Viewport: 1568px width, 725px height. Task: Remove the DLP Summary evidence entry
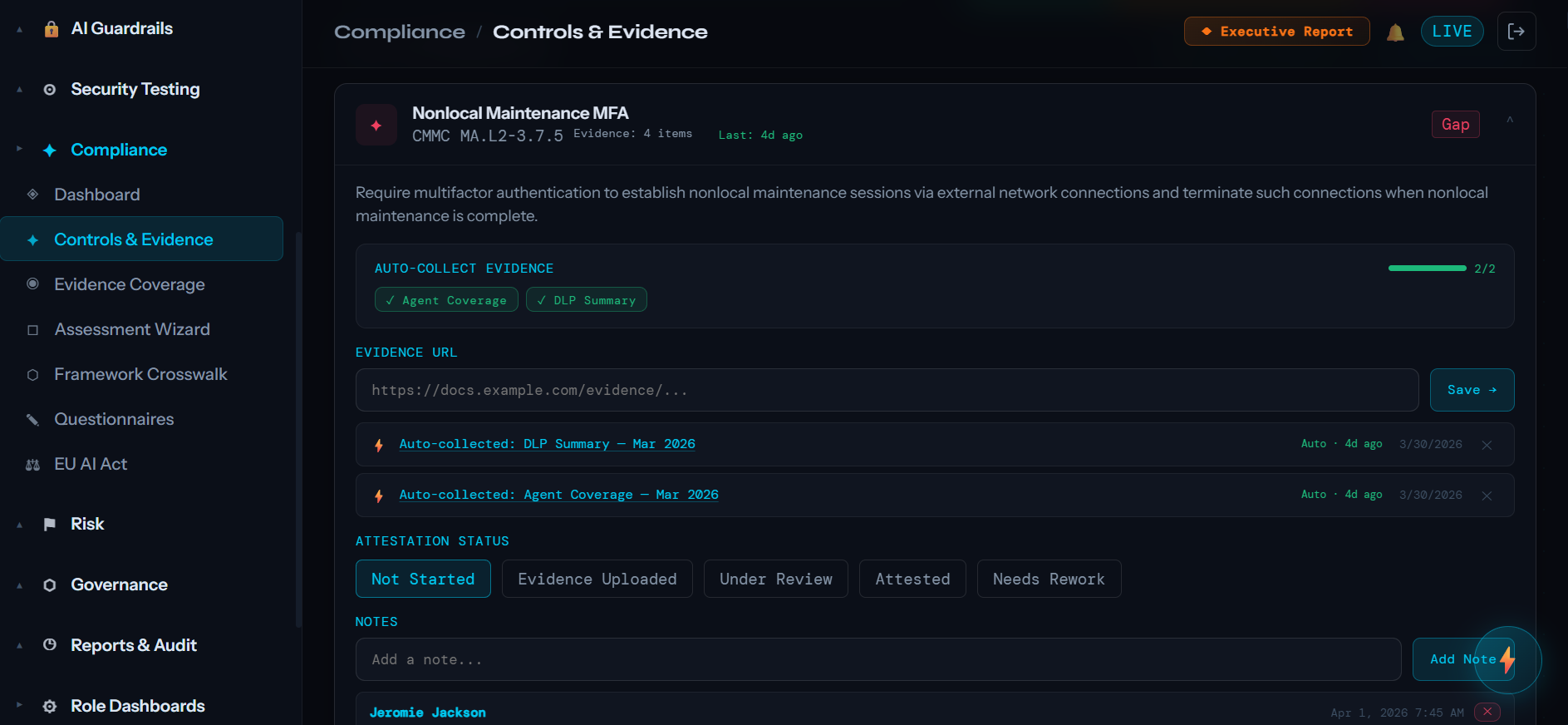(1487, 445)
